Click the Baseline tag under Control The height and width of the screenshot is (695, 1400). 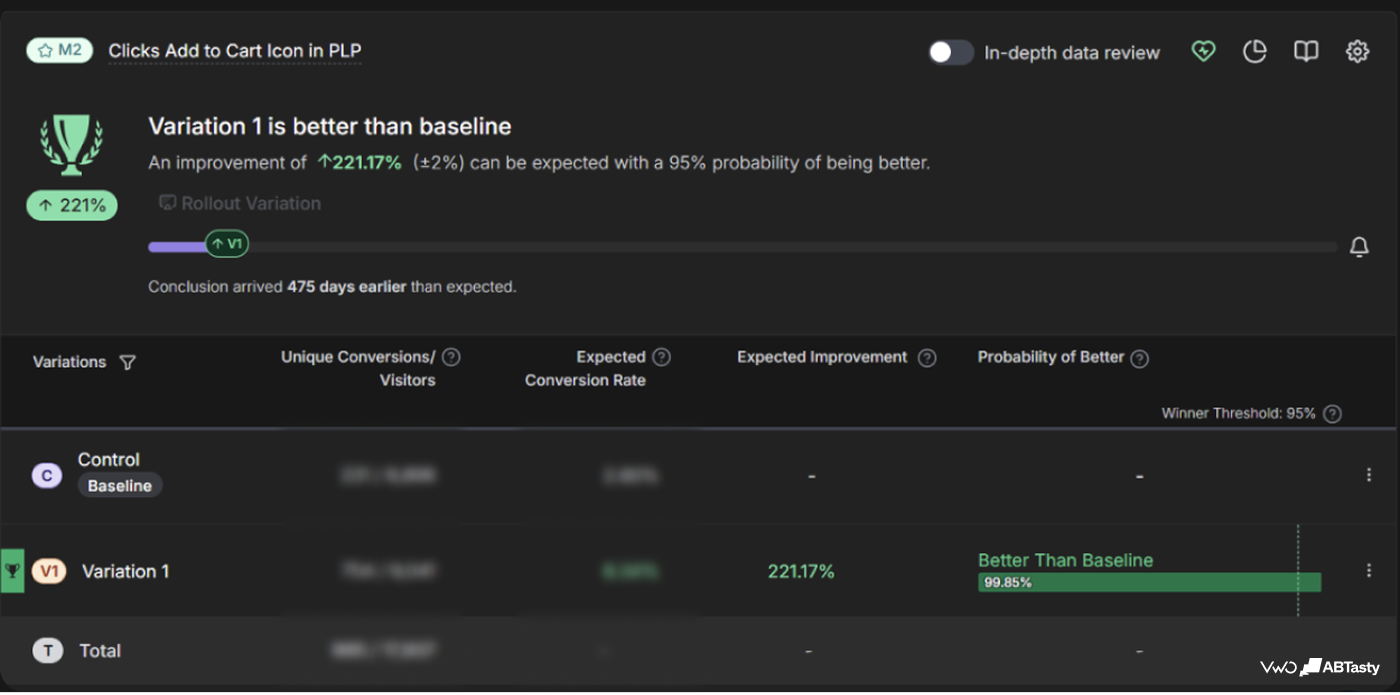[x=120, y=486]
